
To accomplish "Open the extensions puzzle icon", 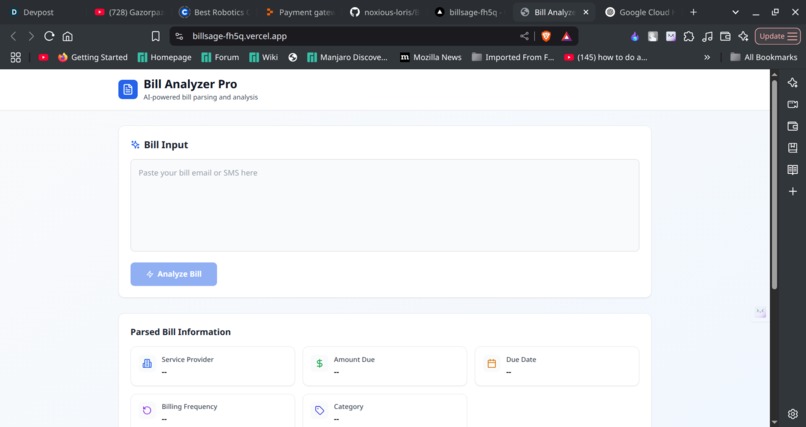I will (x=689, y=36).
